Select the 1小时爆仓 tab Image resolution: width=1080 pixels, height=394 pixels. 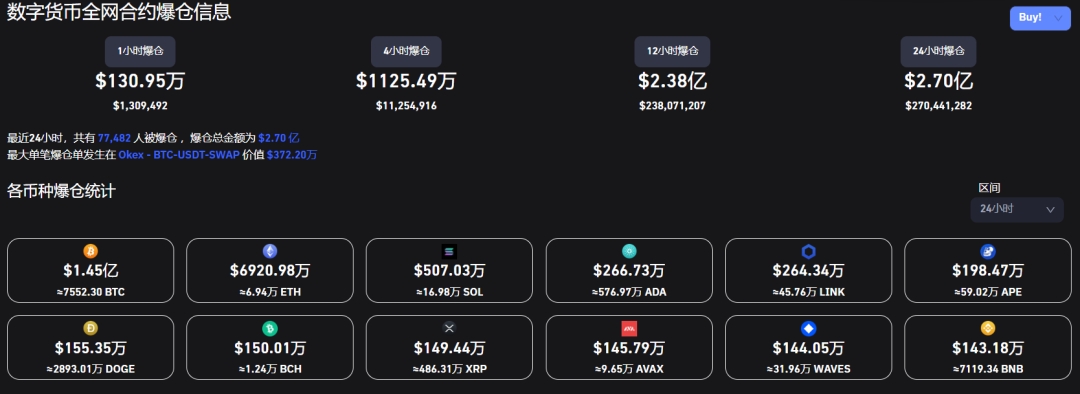140,51
